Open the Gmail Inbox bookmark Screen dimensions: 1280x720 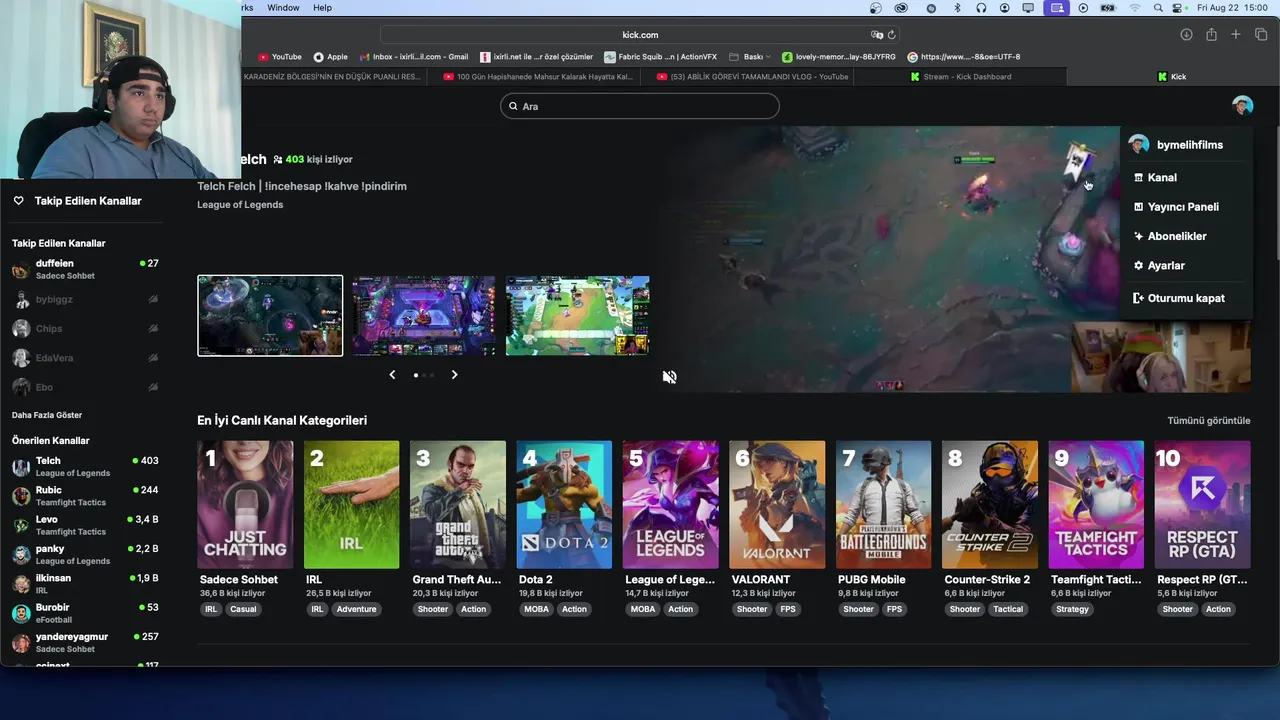[x=414, y=57]
